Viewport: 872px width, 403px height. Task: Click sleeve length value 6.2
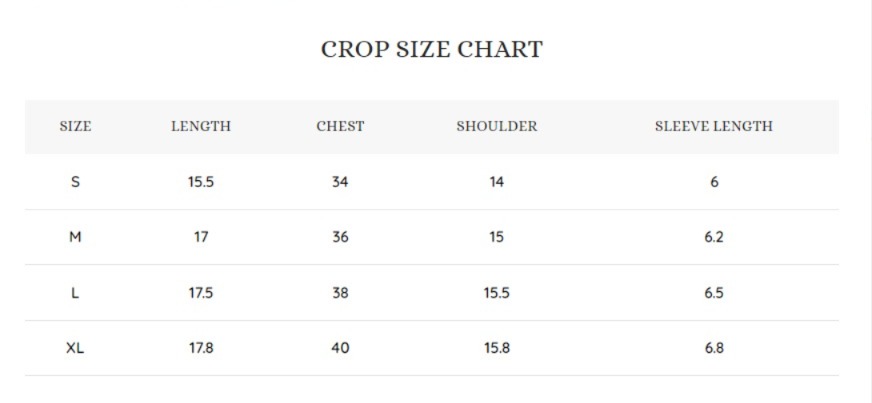click(x=713, y=238)
